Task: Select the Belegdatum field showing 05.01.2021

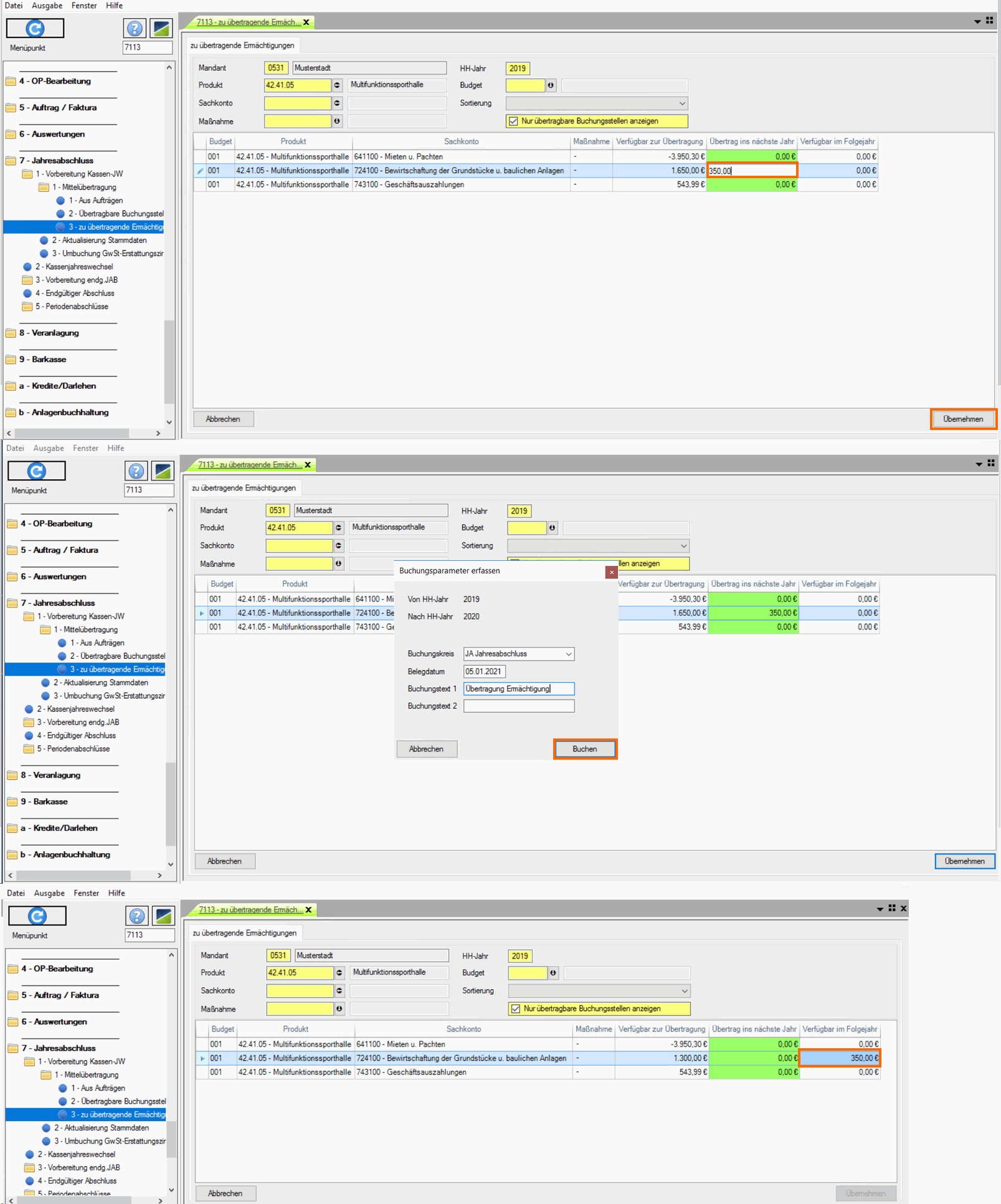Action: (484, 671)
